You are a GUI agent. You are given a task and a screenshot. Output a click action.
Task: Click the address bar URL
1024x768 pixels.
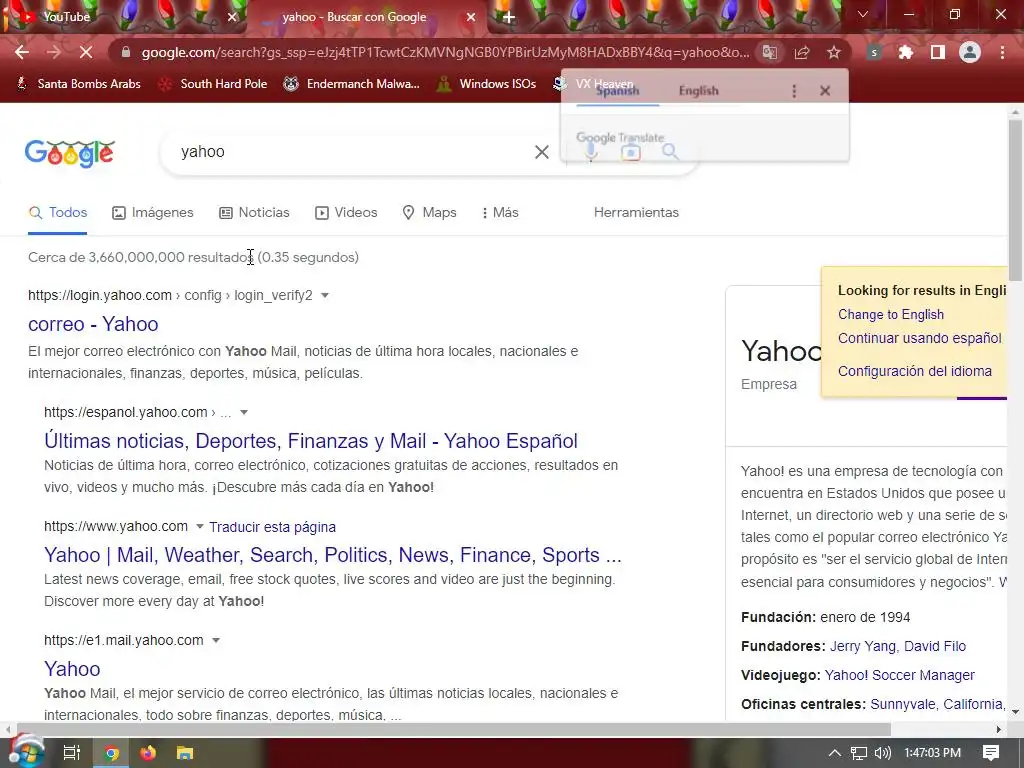pos(445,52)
